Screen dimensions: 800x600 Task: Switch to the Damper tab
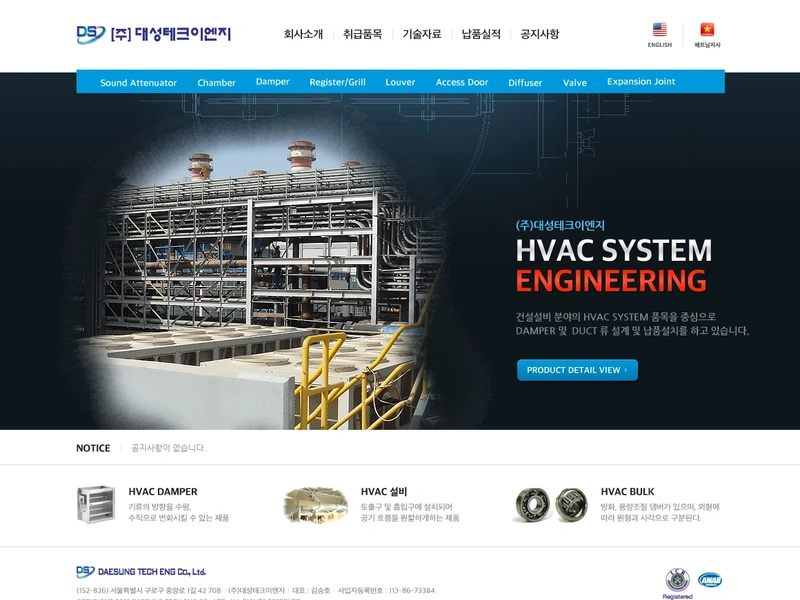click(x=271, y=82)
